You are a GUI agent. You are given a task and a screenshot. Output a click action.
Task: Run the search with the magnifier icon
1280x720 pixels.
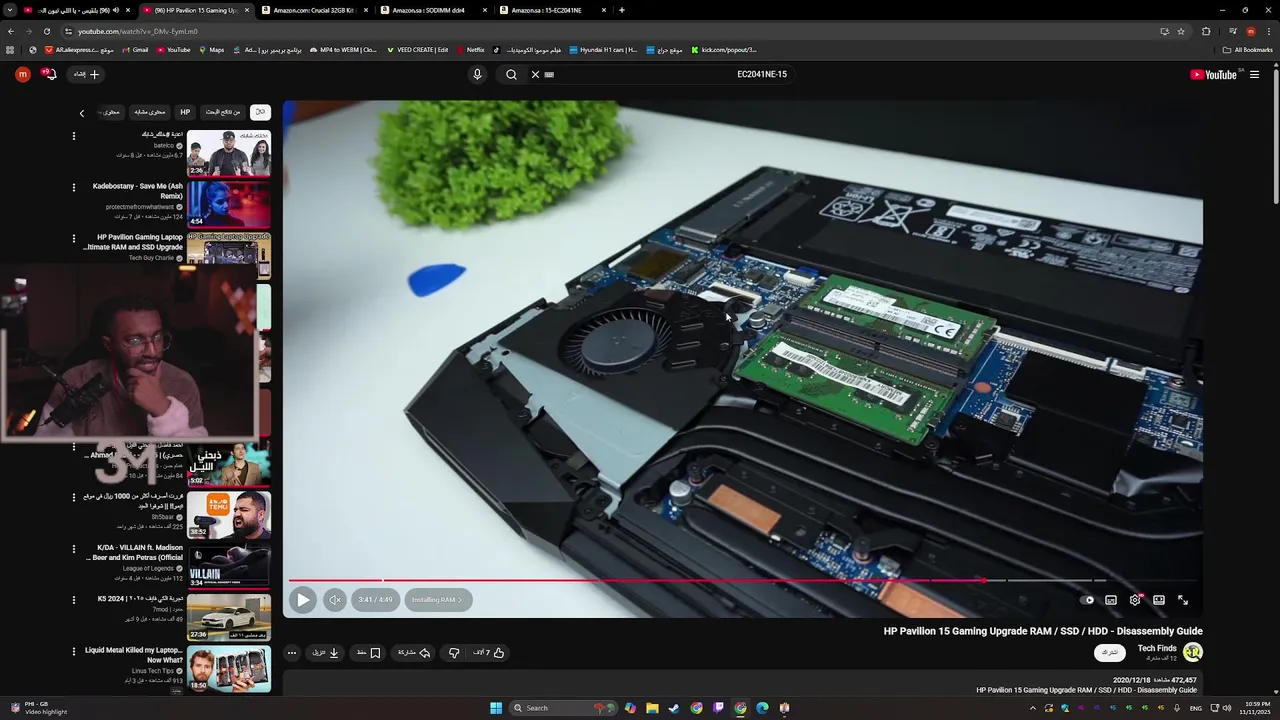tap(511, 74)
